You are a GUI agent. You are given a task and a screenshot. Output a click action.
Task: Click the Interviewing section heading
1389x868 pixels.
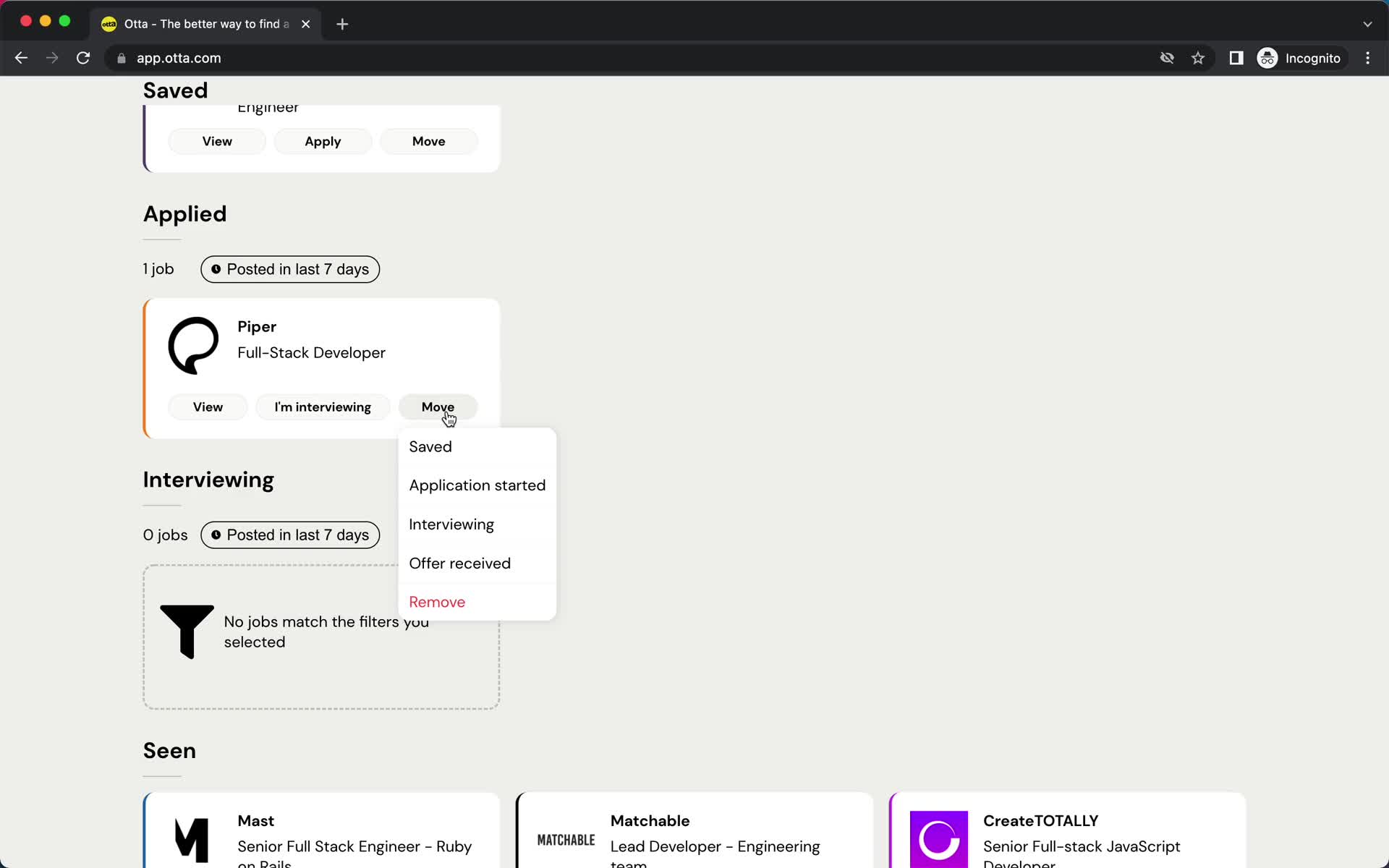click(208, 480)
